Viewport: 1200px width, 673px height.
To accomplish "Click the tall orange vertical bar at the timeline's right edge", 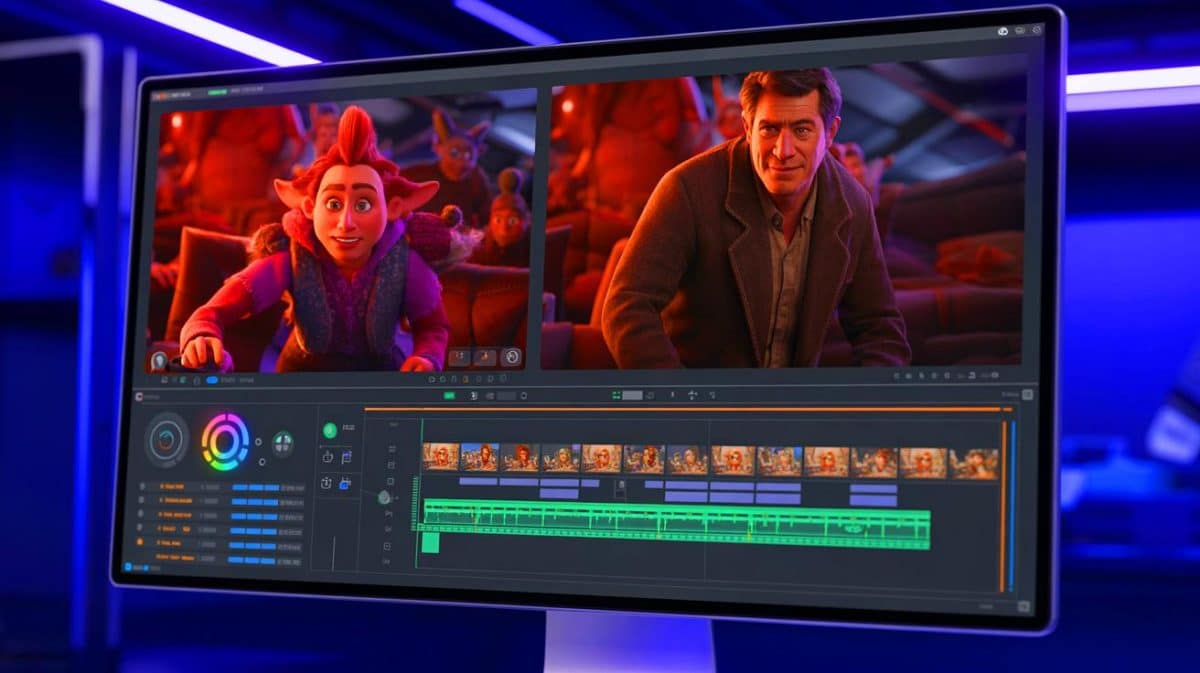I will [x=1003, y=505].
